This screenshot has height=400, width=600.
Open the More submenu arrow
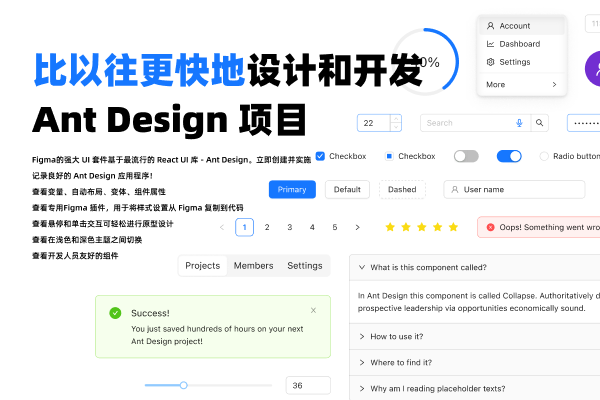coord(554,85)
